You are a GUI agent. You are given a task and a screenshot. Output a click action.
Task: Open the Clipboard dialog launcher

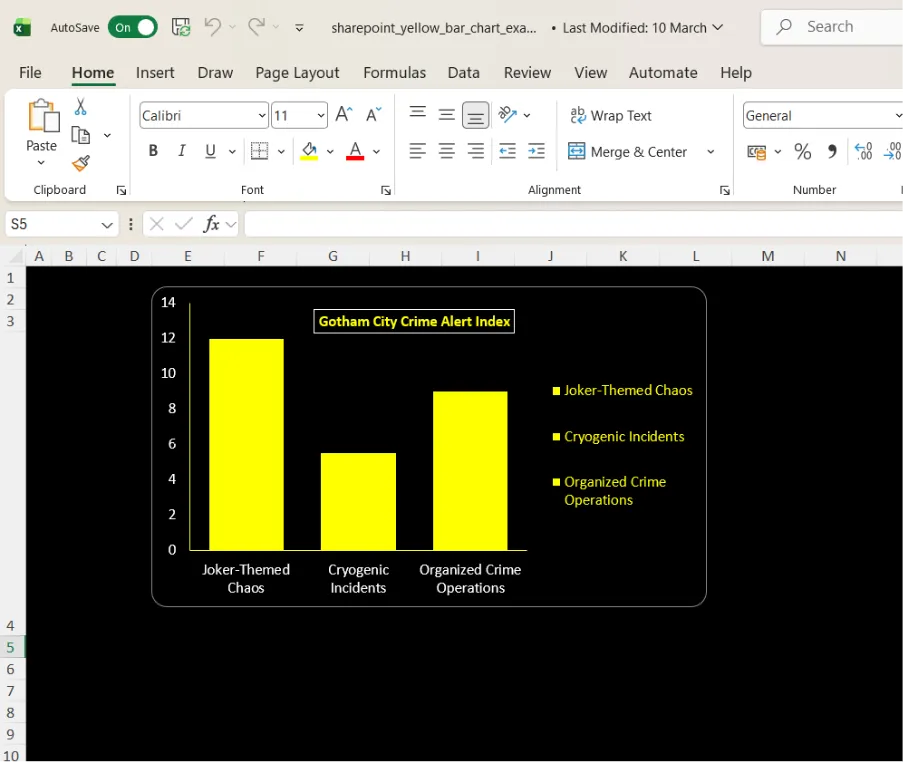[122, 190]
